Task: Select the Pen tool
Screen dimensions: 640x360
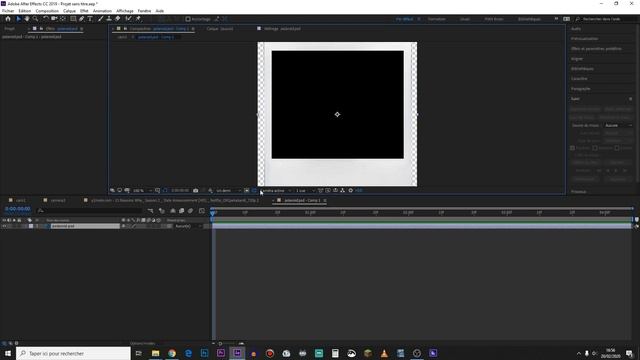Action: 82,19
